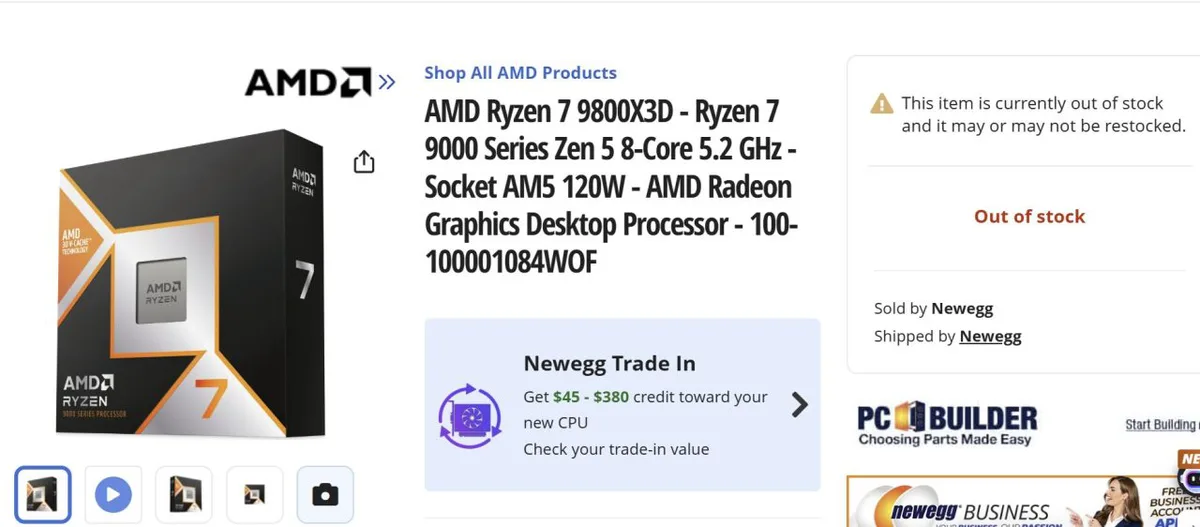Screen dimensions: 1200x527
Task: Click the AMD Ryzen 7 9800X3D title
Action: (x=611, y=186)
